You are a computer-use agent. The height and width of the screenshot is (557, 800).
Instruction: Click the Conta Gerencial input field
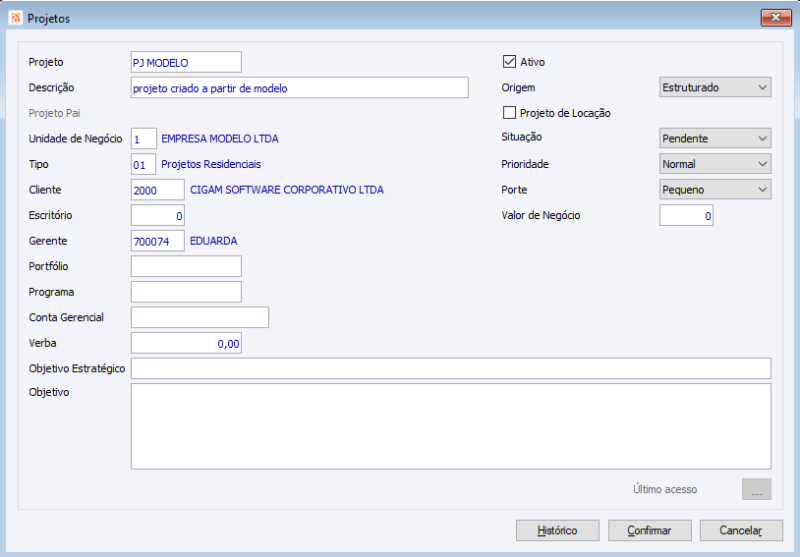(200, 317)
